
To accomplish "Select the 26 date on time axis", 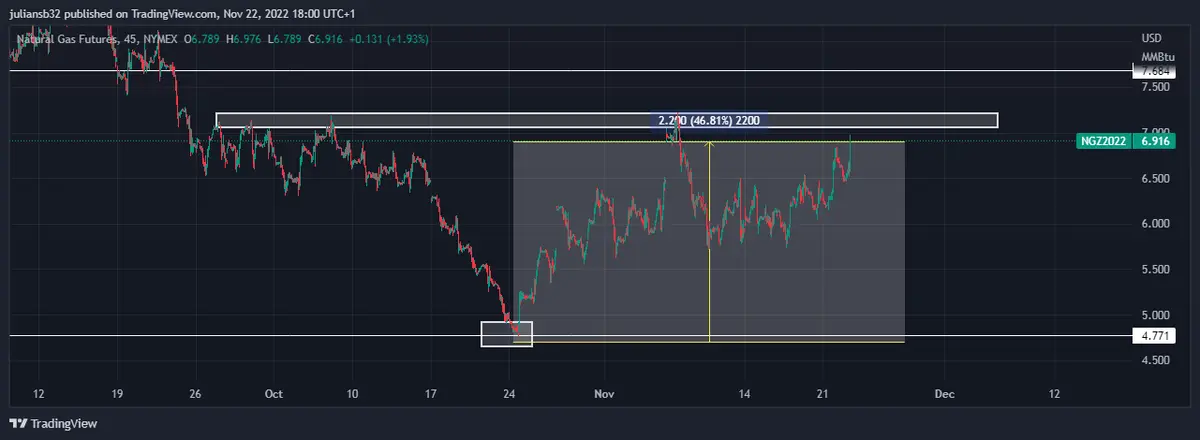I will coord(195,394).
